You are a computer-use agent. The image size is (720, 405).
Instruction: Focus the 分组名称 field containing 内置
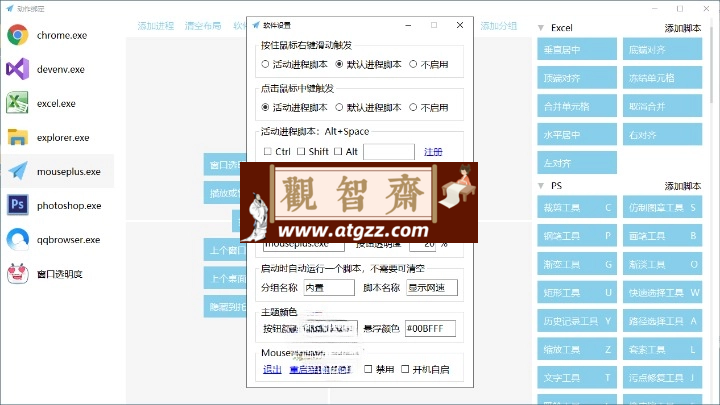click(329, 288)
